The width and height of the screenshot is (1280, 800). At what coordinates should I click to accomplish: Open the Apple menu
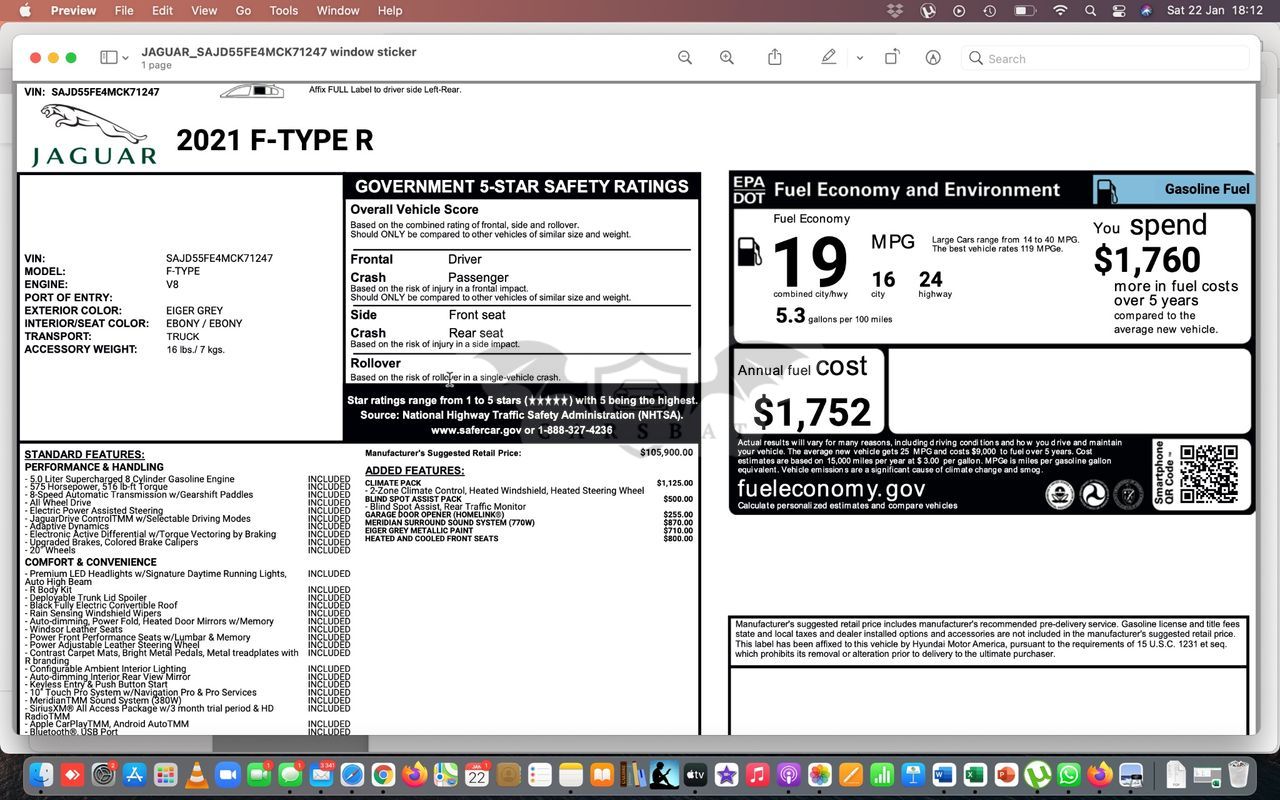(x=25, y=10)
